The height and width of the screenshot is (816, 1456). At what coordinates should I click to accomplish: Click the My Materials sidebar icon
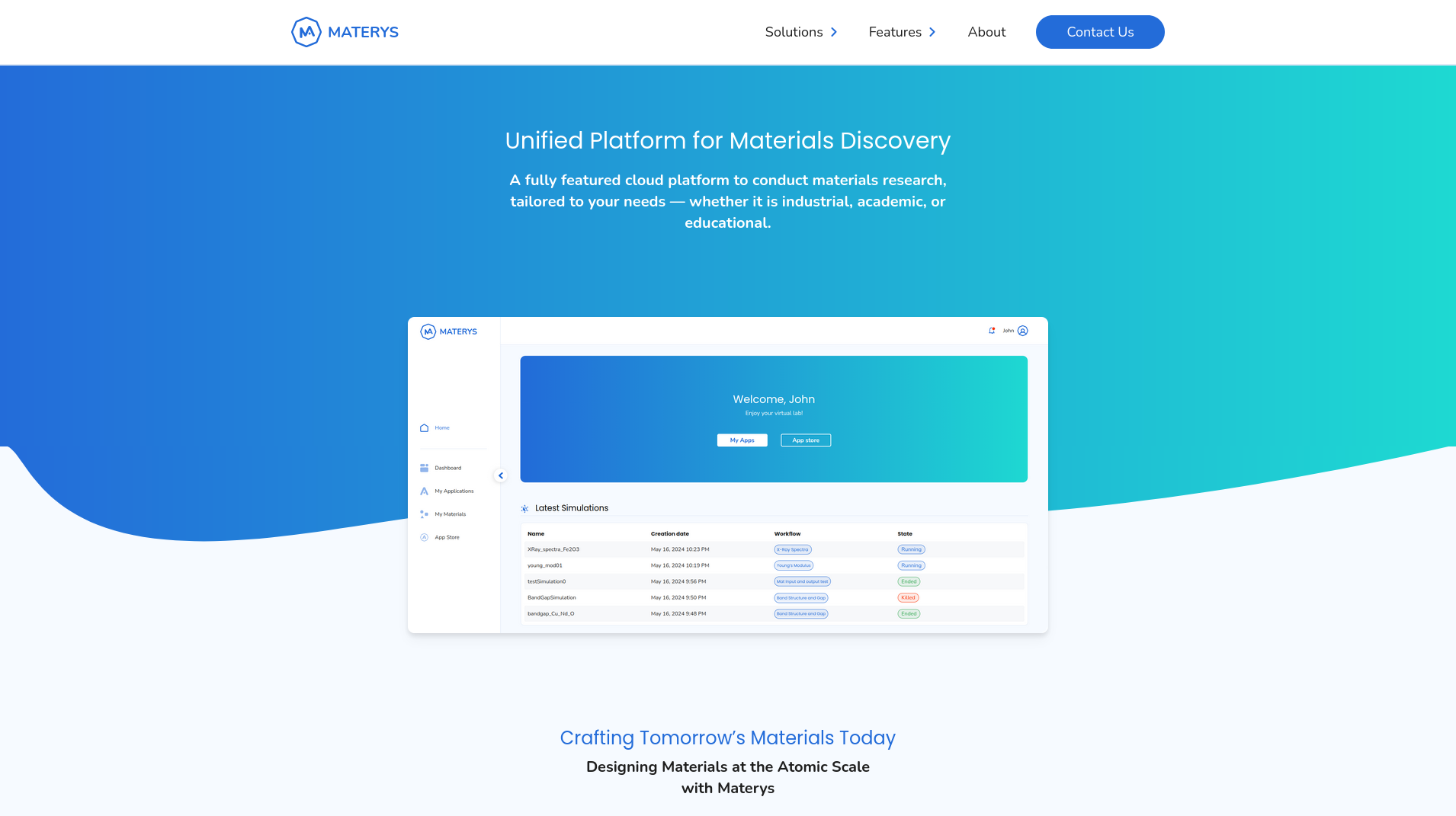pos(425,514)
